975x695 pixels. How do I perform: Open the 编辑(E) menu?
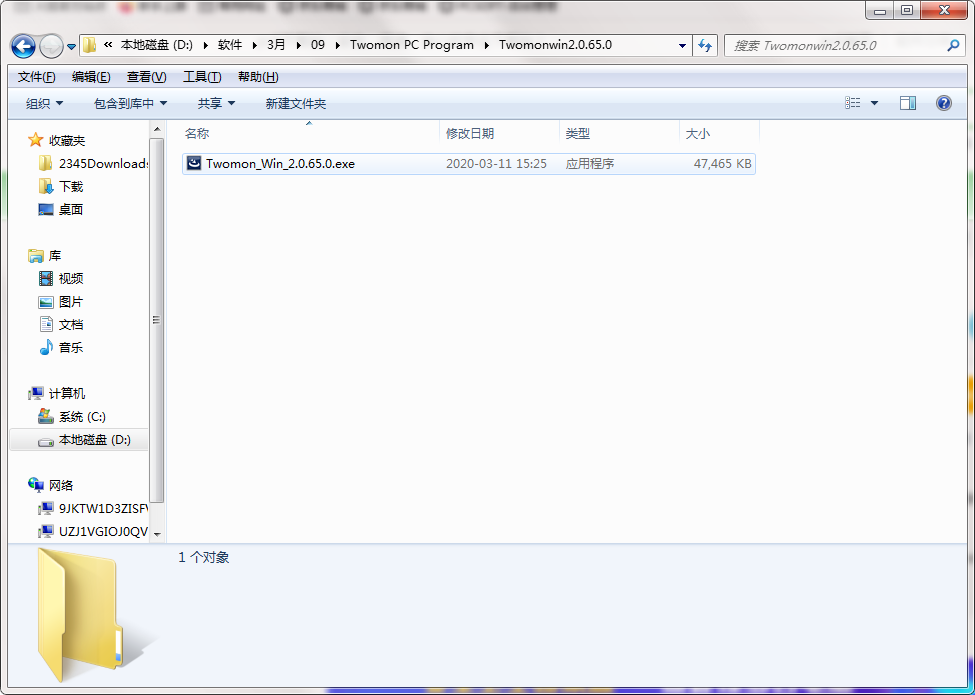pos(91,76)
